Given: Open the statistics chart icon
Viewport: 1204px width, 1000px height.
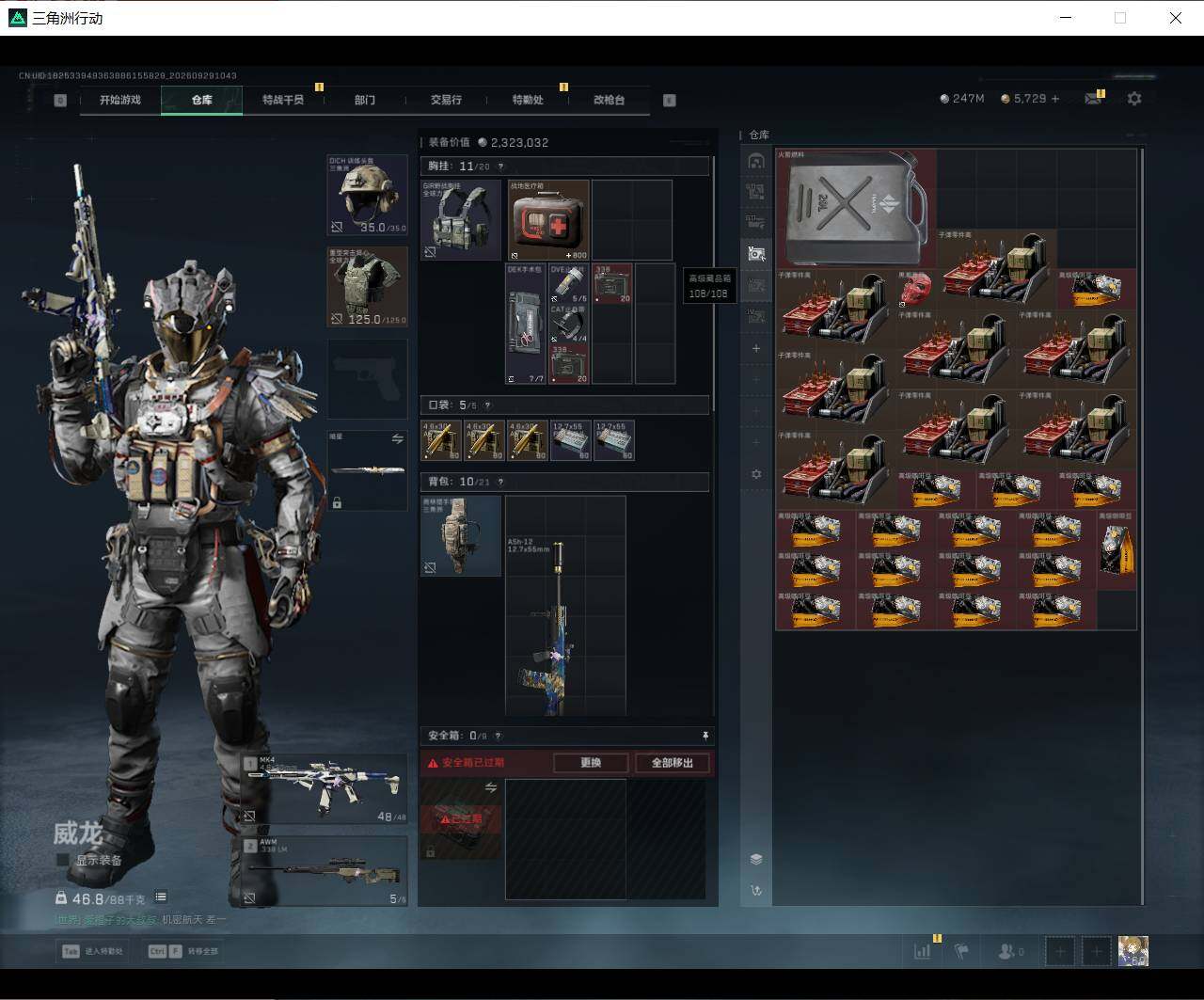Looking at the screenshot, I should 923,951.
